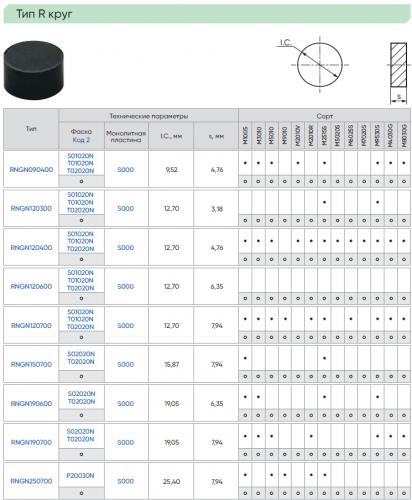
Task: Open the RNGN120300 type link
Action: coord(31,209)
